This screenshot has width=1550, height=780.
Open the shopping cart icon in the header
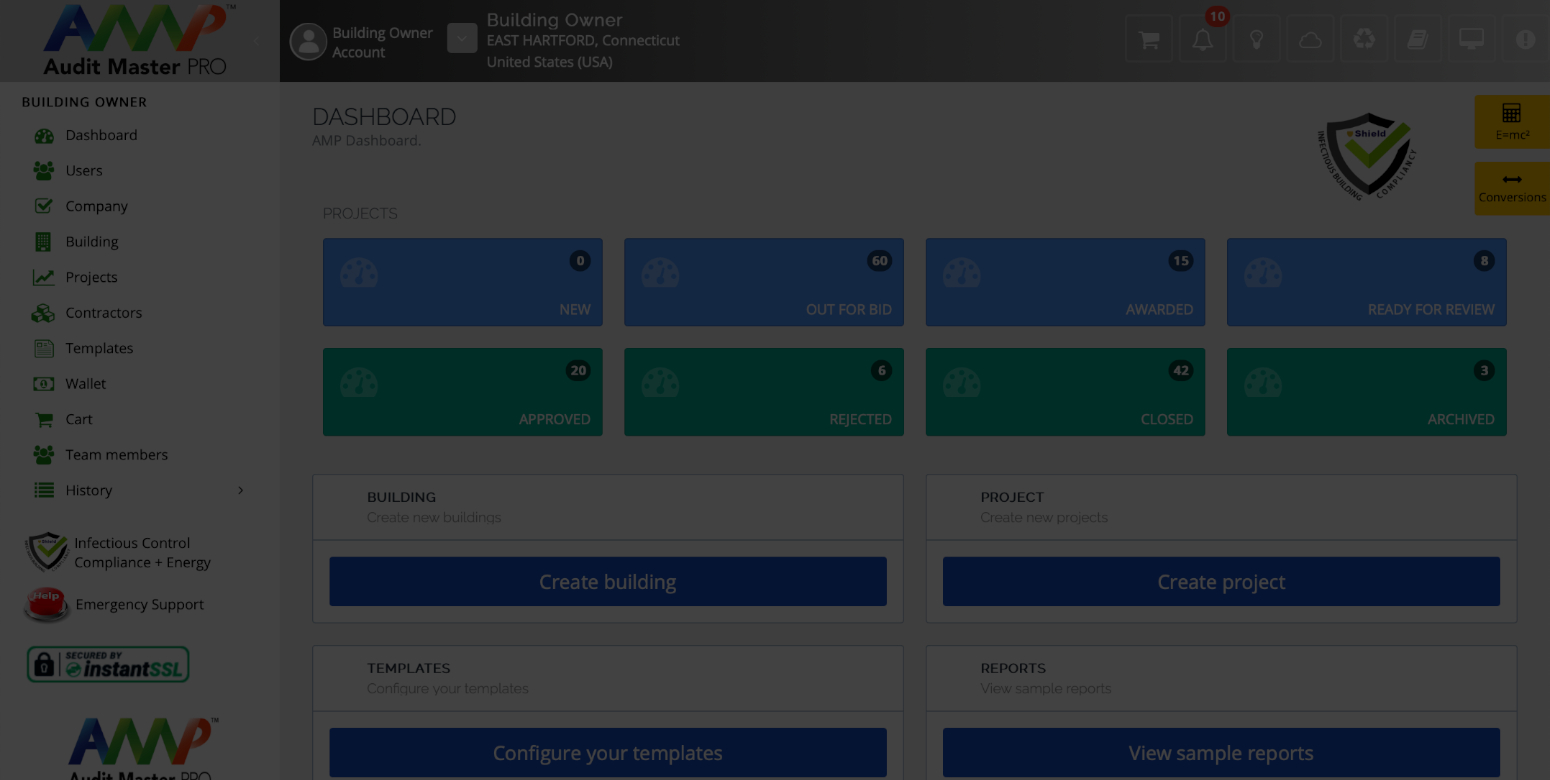tap(1148, 39)
